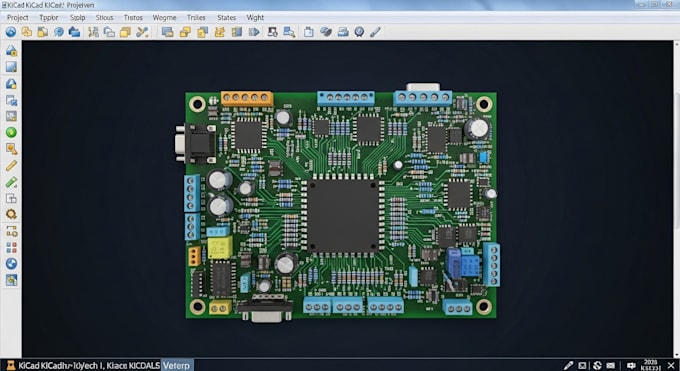Screen dimensions: 680x371
Task: Click the blue globe icon in left sidebar
Action: (x=11, y=263)
